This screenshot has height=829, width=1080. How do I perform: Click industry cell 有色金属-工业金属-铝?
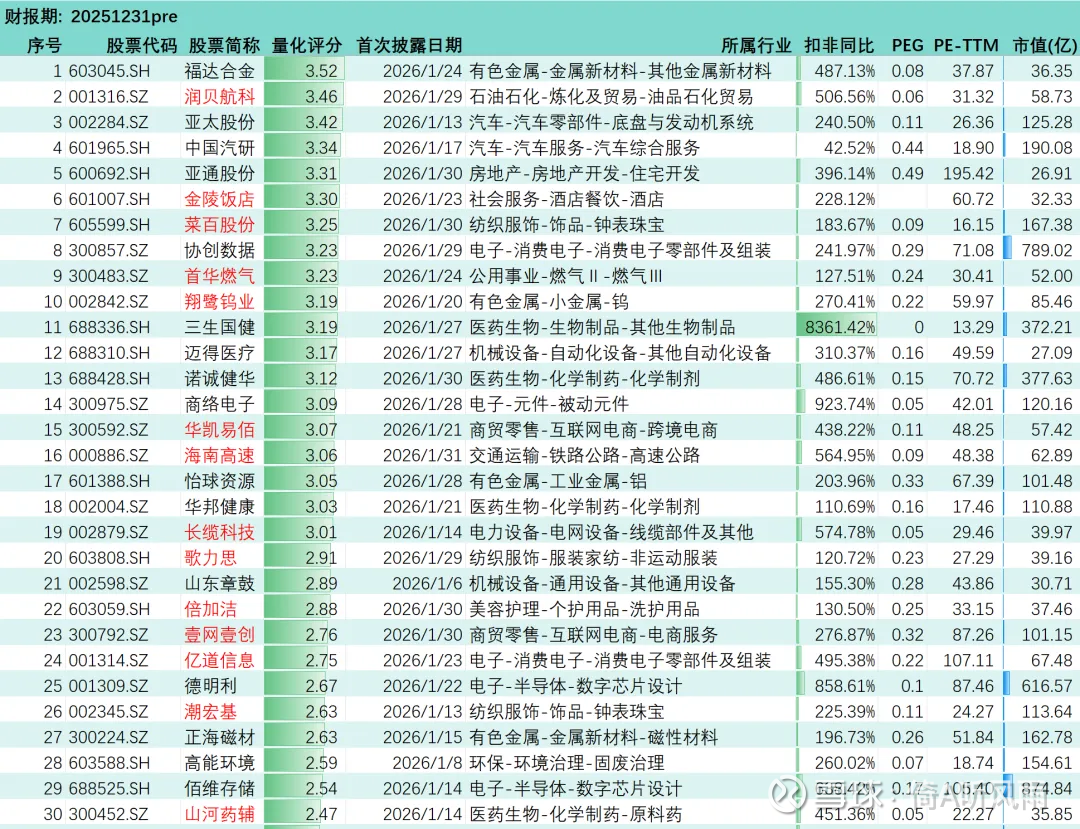558,481
